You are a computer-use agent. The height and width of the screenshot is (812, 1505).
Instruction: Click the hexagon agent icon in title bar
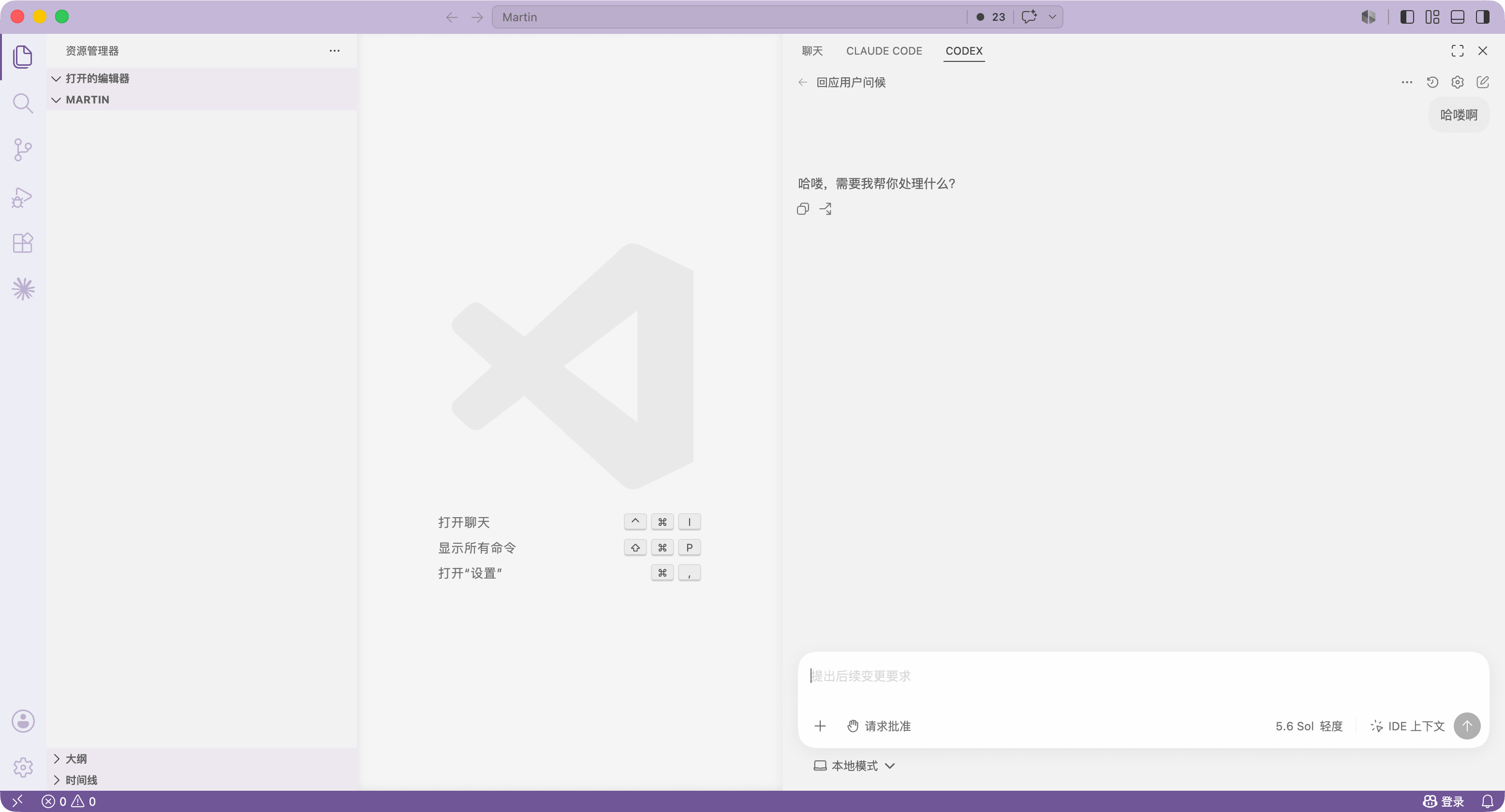pyautogui.click(x=1368, y=17)
